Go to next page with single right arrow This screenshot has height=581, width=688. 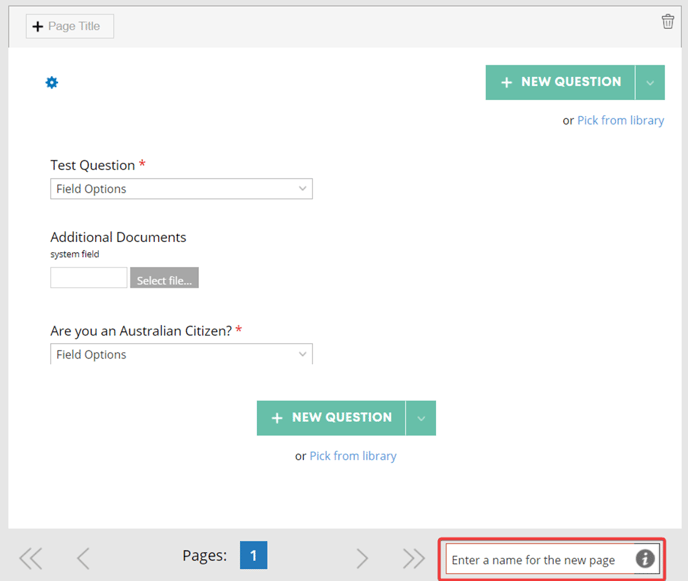[x=362, y=558]
